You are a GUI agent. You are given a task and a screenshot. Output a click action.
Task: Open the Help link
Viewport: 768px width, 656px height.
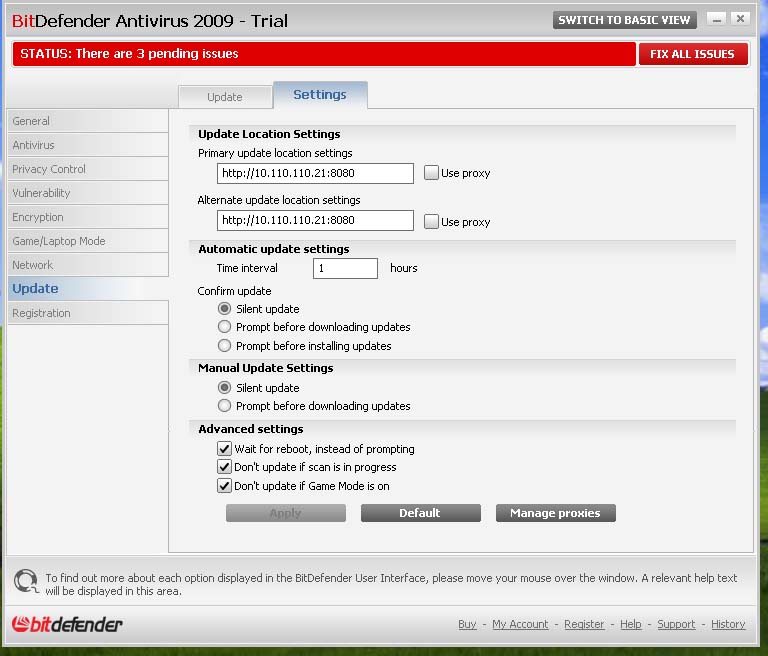pyautogui.click(x=631, y=624)
